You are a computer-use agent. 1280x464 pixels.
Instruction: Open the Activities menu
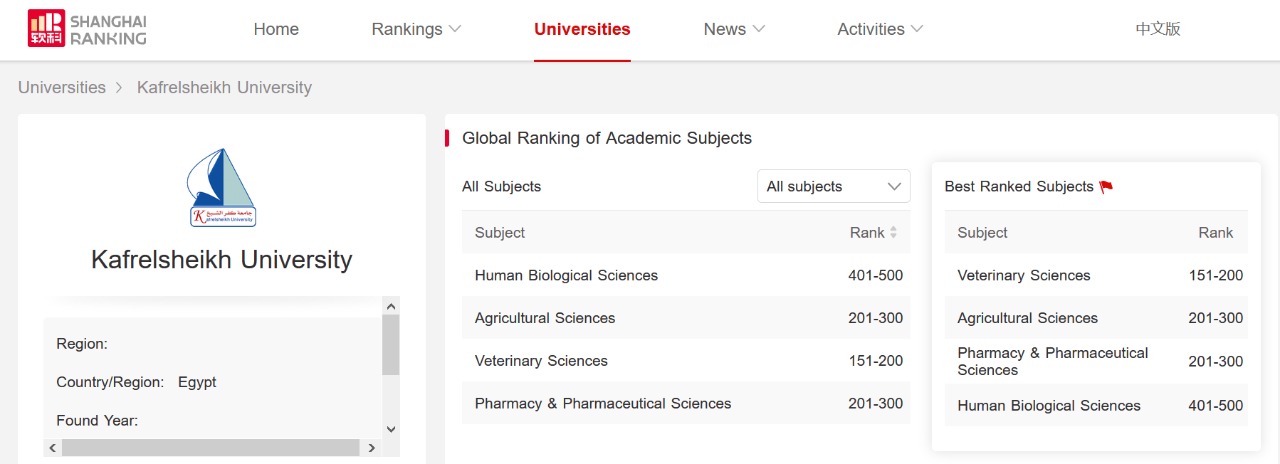880,29
